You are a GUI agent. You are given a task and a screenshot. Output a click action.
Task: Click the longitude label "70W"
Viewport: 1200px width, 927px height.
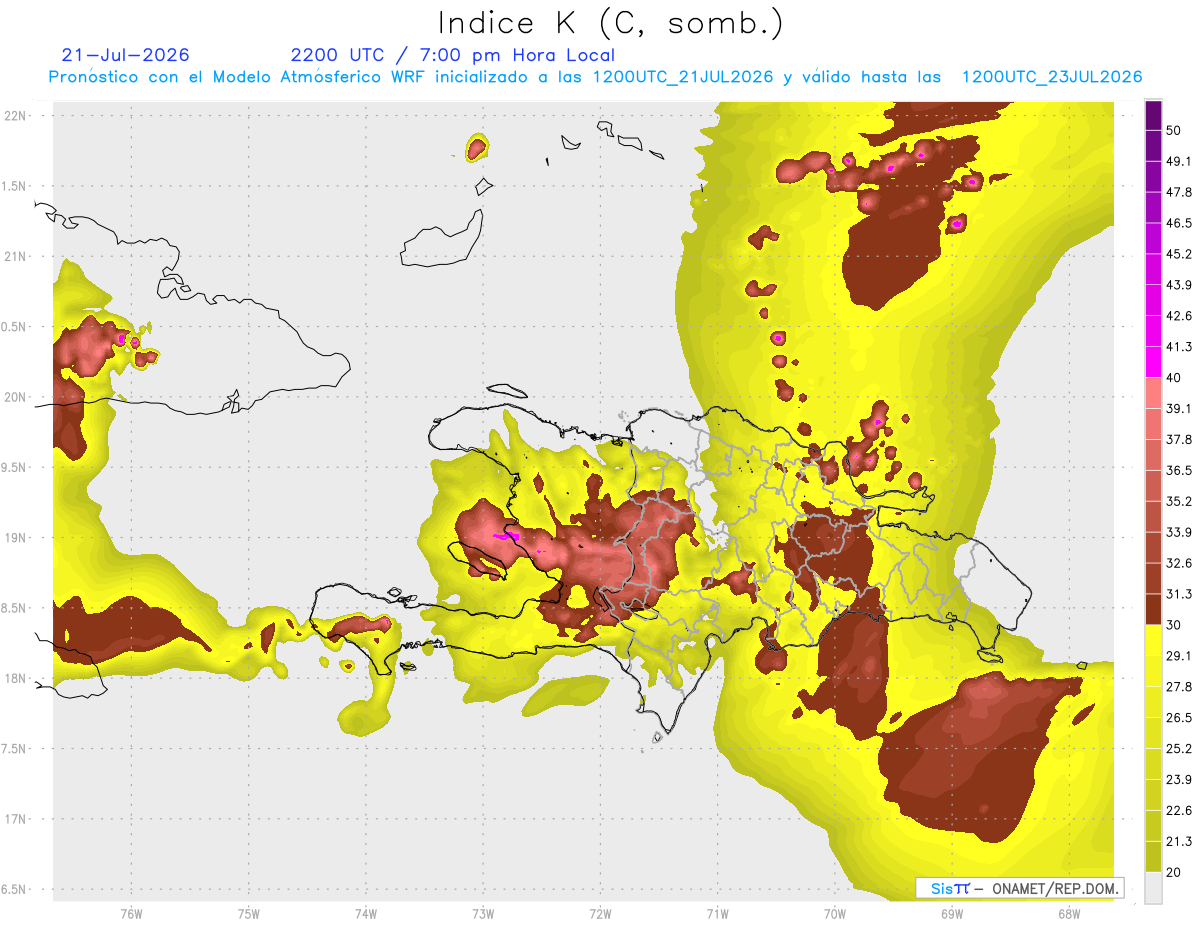(x=835, y=914)
